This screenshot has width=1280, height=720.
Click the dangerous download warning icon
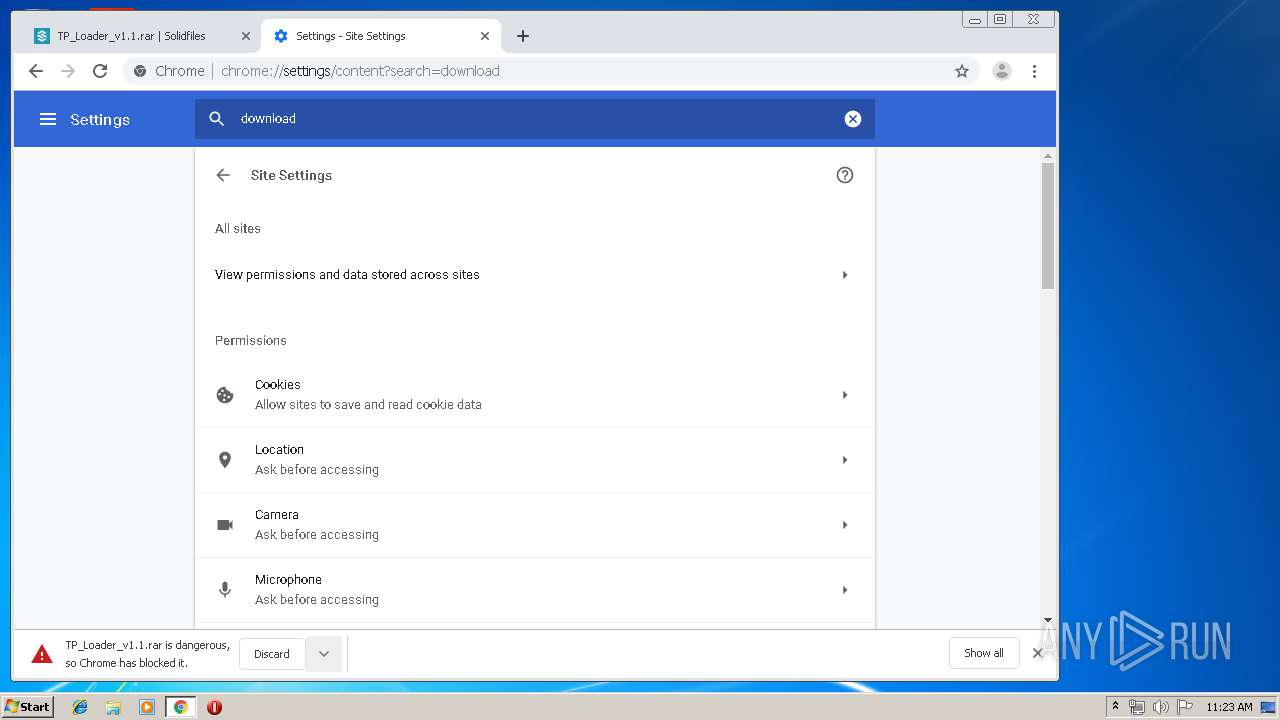[x=42, y=654]
